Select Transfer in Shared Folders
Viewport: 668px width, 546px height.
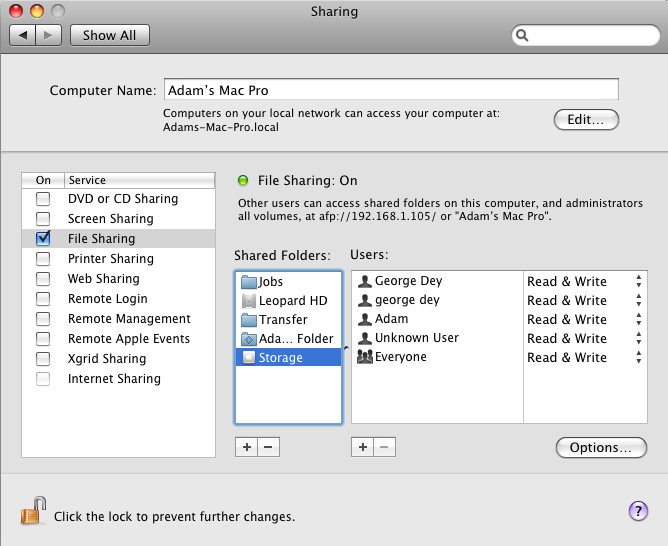click(288, 319)
